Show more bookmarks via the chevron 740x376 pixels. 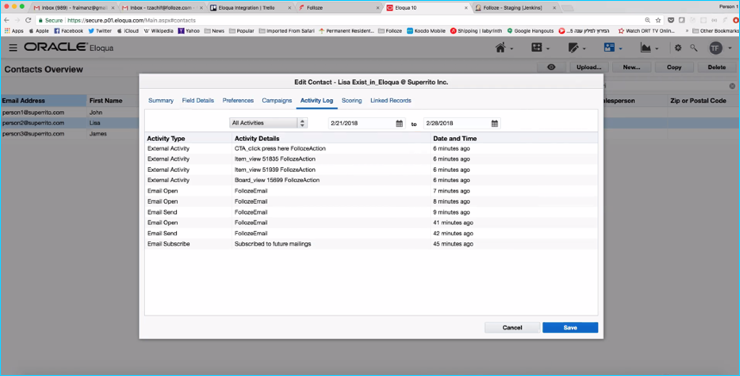[688, 31]
